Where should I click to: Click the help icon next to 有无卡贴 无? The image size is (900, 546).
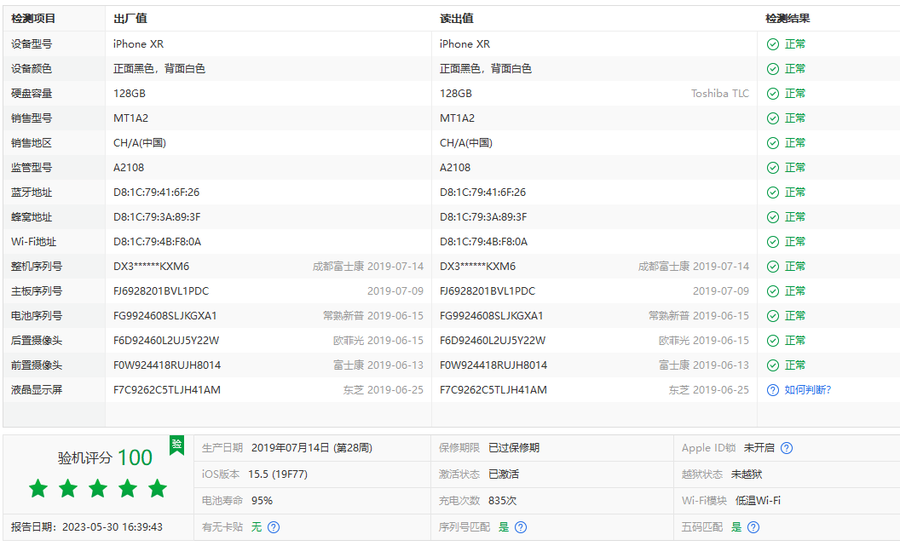(274, 527)
